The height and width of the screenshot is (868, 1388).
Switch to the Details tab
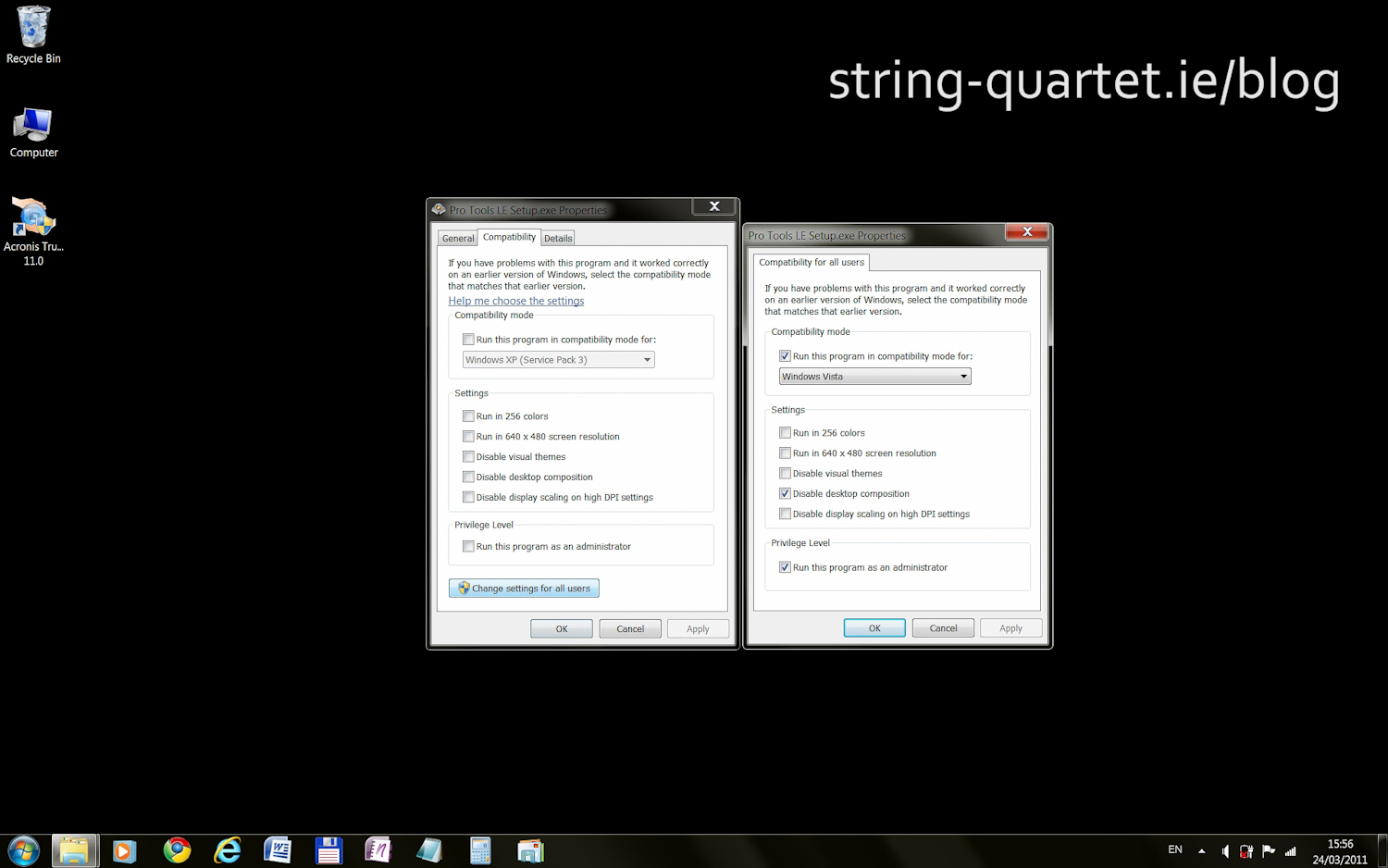point(558,238)
